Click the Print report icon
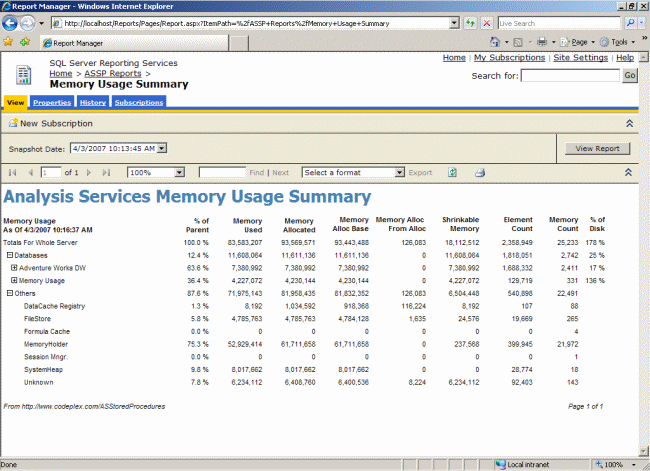 coord(479,172)
